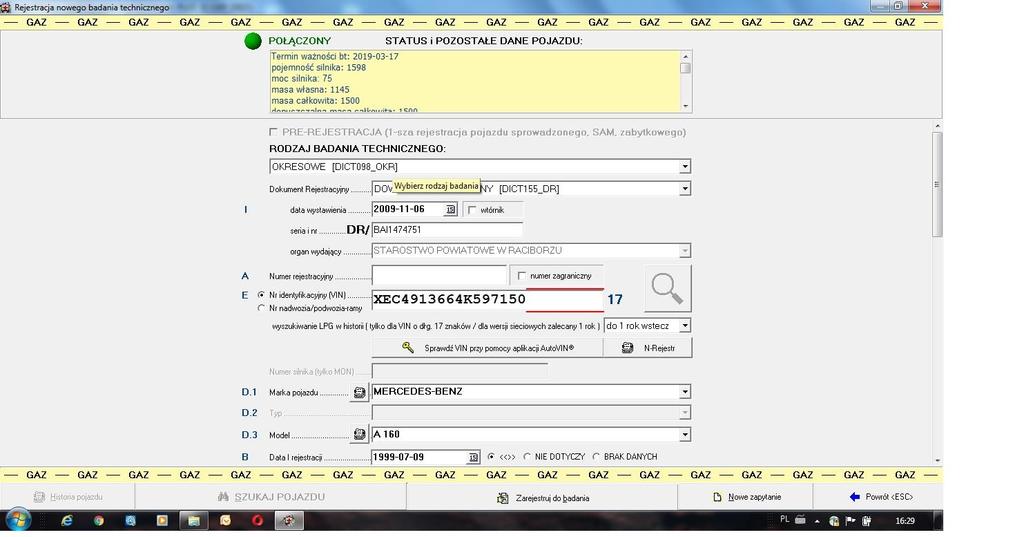Click the lookup icon next to Model
Image resolution: width=1024 pixels, height=537 pixels.
[x=359, y=434]
